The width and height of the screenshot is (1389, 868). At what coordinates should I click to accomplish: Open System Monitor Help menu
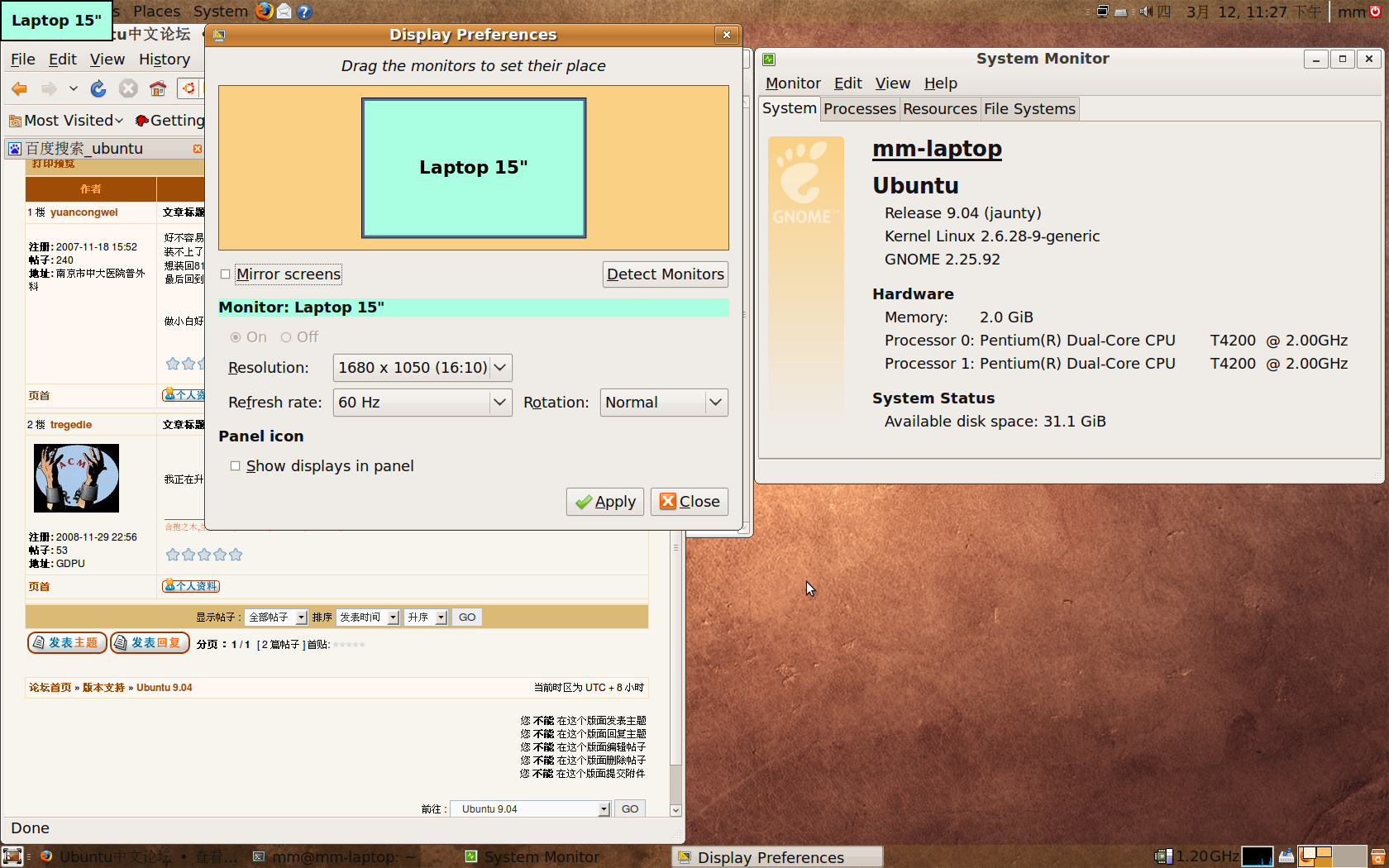point(941,83)
